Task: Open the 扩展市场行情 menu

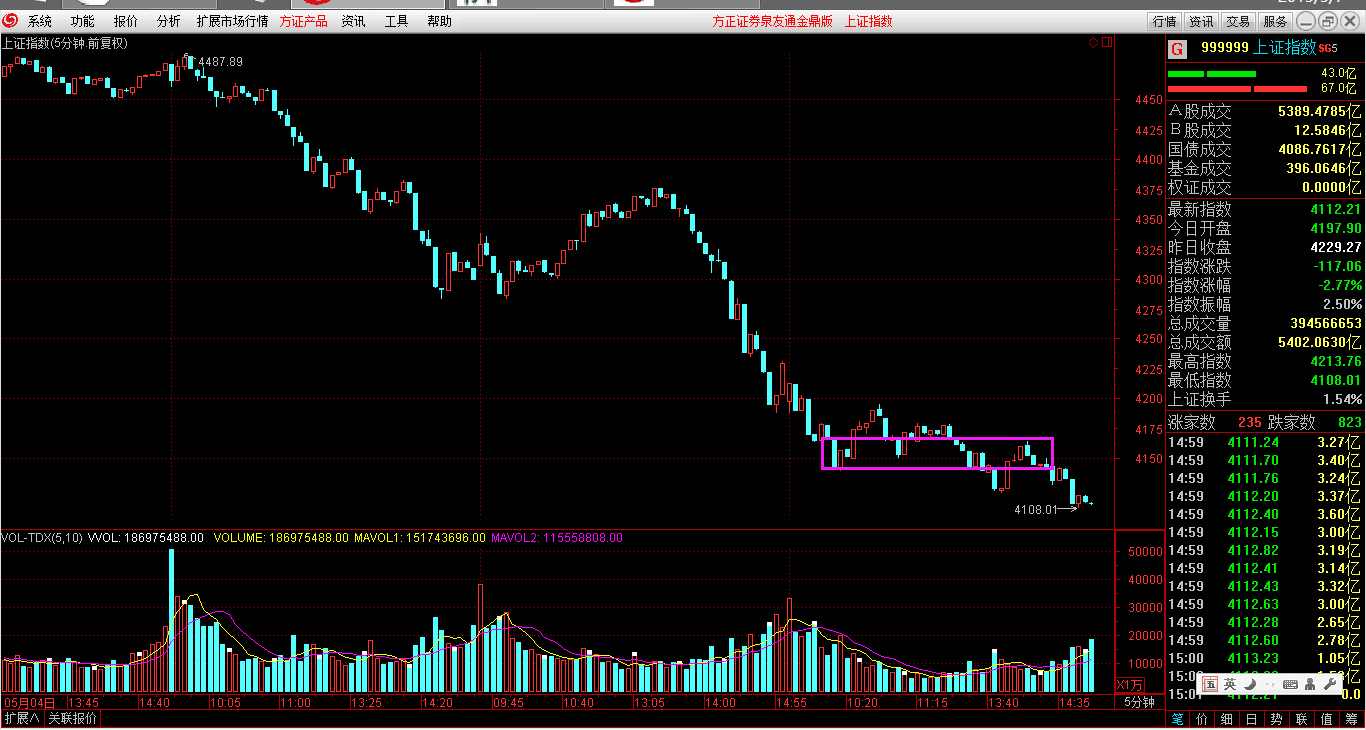Action: pyautogui.click(x=232, y=21)
